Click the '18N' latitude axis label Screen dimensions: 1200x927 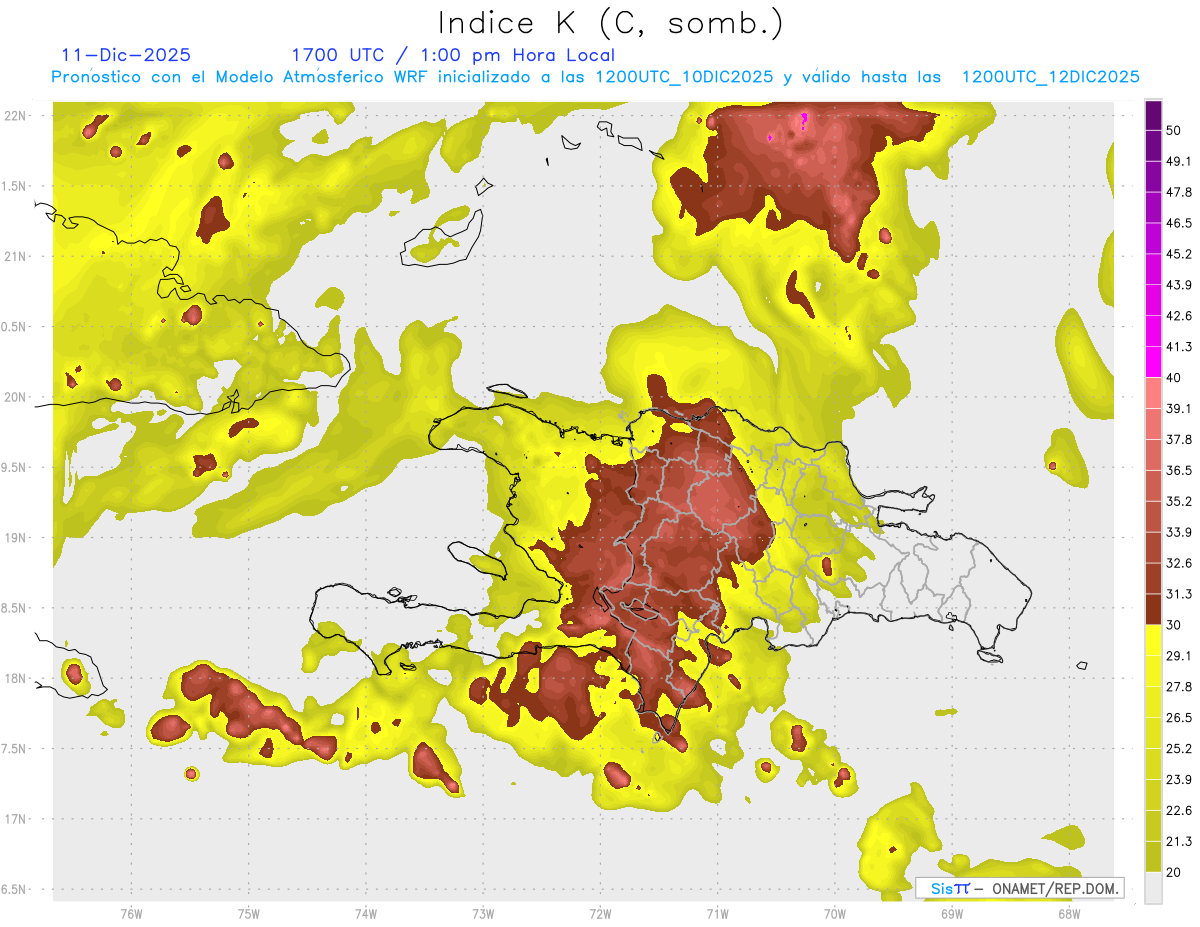[17, 678]
